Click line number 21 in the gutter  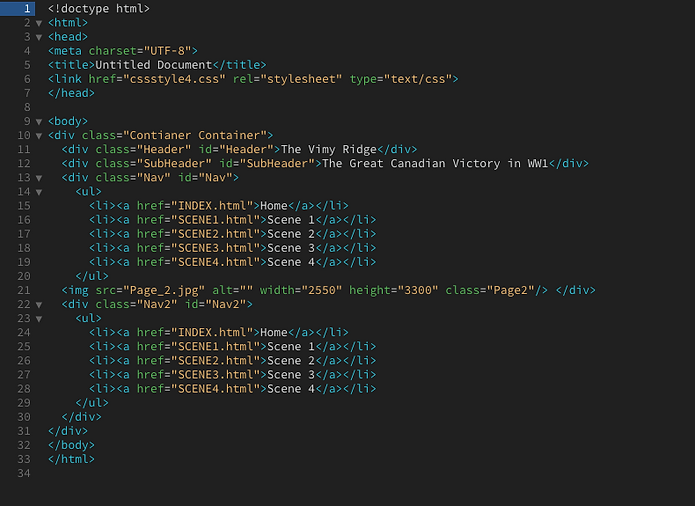(x=24, y=290)
